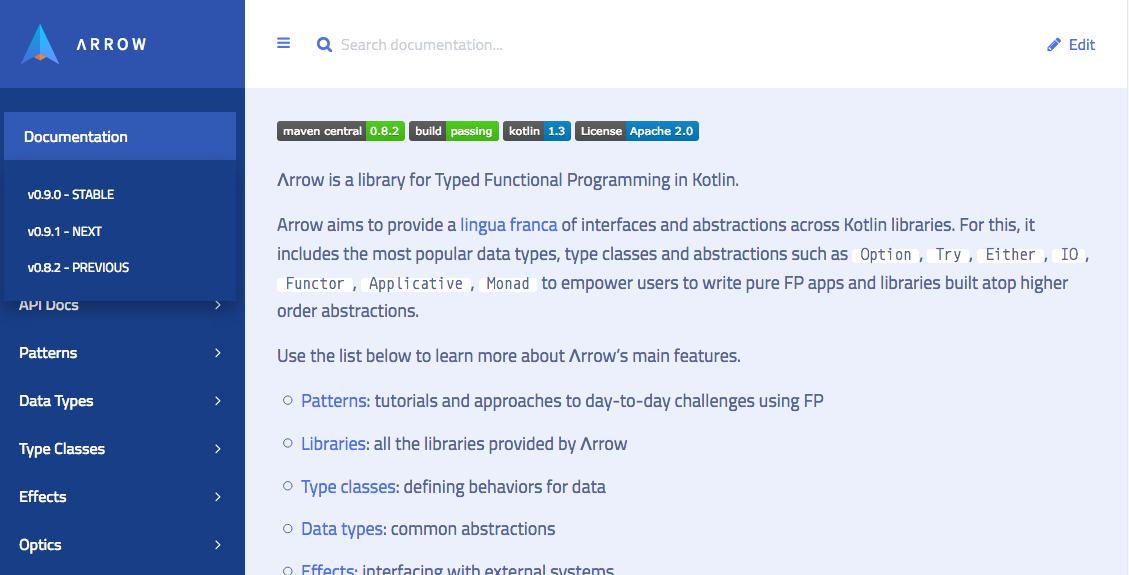
Task: Click the ARROW brand title text
Action: 112,45
